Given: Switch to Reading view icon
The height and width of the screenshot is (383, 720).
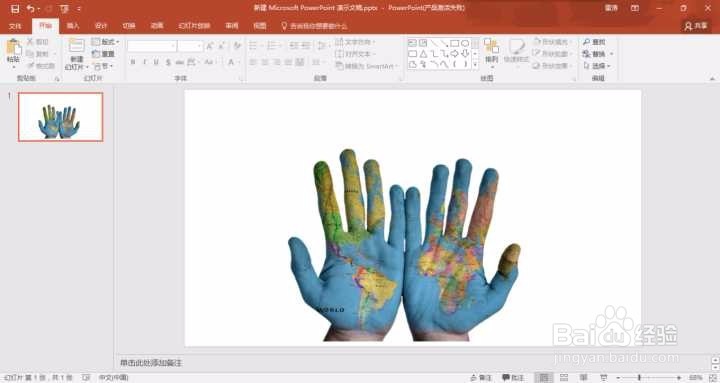Looking at the screenshot, I should [584, 377].
